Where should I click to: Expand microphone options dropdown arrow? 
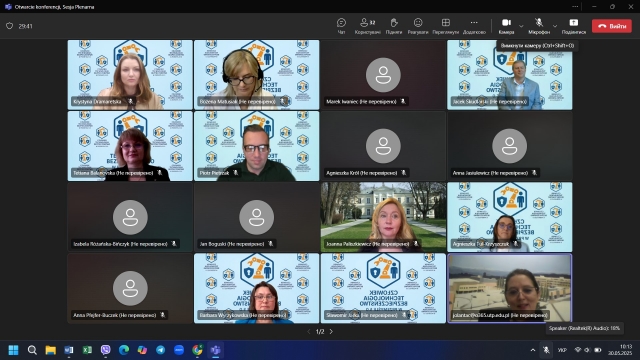pos(555,26)
